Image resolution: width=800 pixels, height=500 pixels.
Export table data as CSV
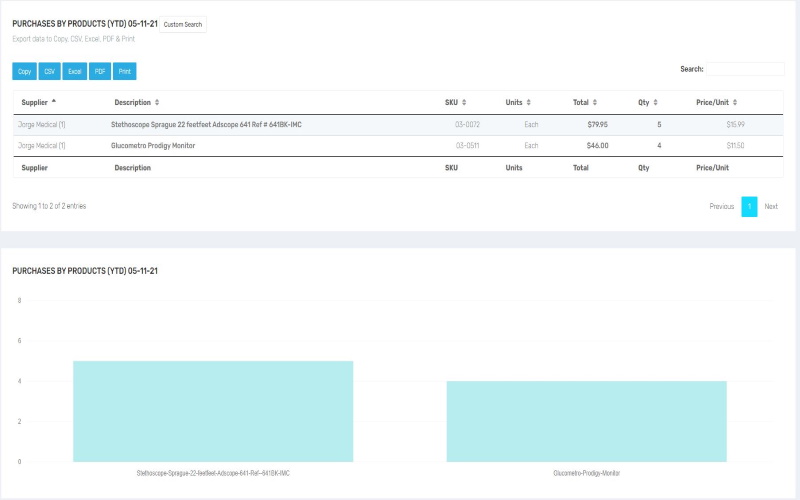(x=49, y=71)
